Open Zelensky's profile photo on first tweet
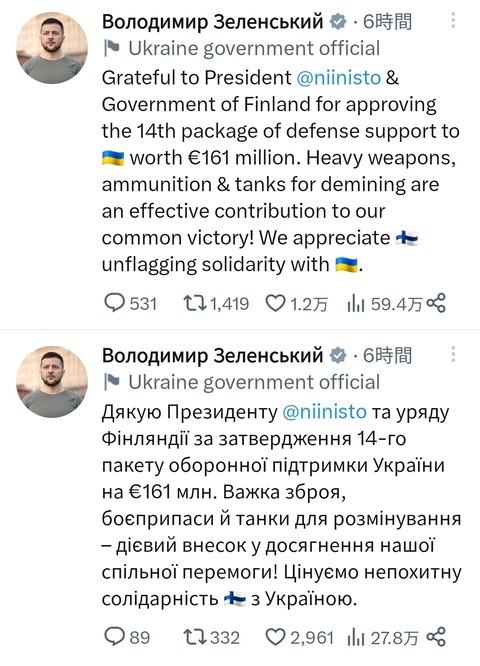480x666 pixels. pyautogui.click(x=52, y=48)
